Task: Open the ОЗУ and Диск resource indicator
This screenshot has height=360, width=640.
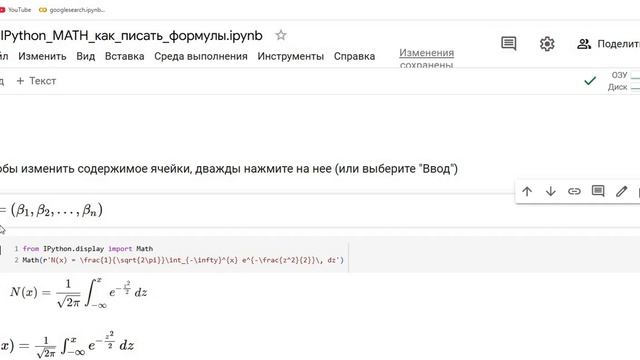Action: (624, 81)
